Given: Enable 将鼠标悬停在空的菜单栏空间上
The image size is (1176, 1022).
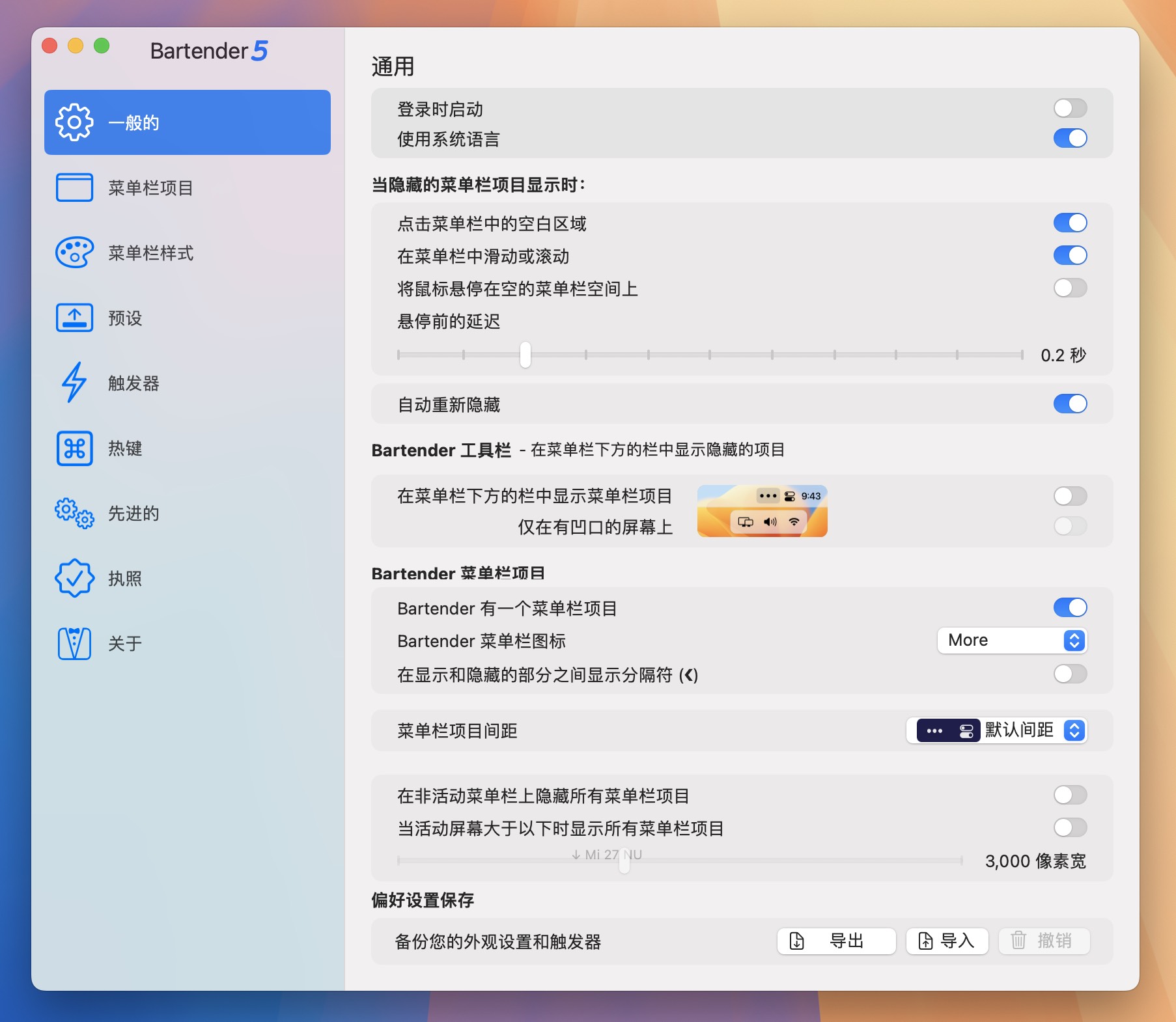Looking at the screenshot, I should [1070, 287].
